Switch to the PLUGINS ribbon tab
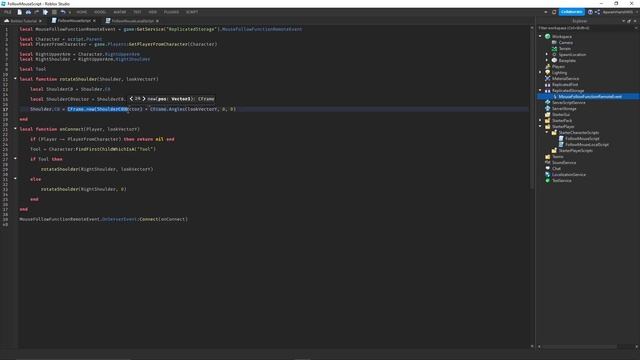This screenshot has height=360, width=640. click(x=171, y=12)
